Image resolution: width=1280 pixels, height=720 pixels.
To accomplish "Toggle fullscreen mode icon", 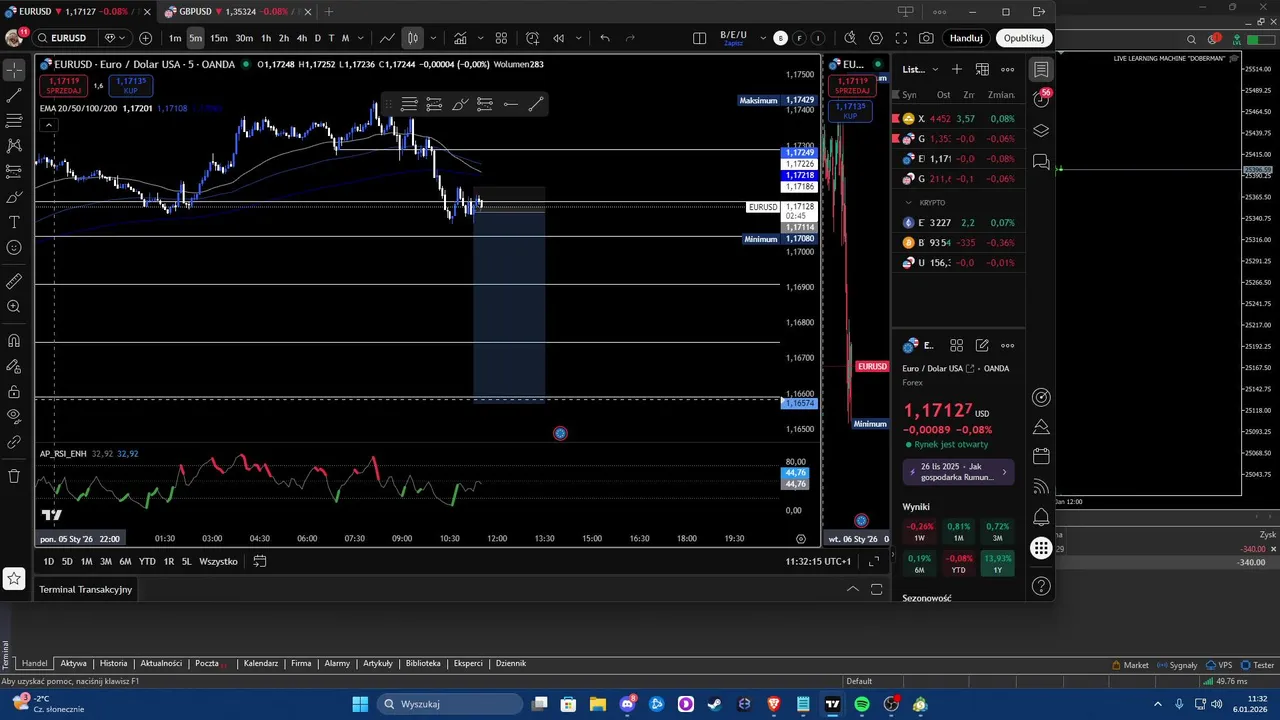I will coord(901,38).
